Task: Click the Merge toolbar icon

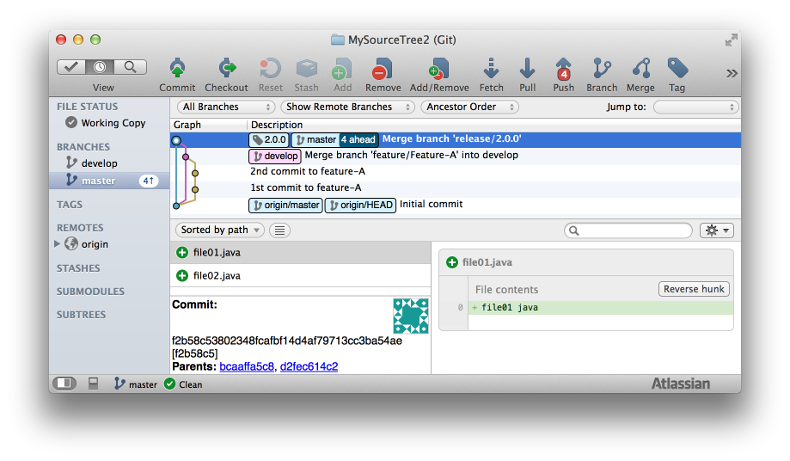Action: tap(641, 68)
